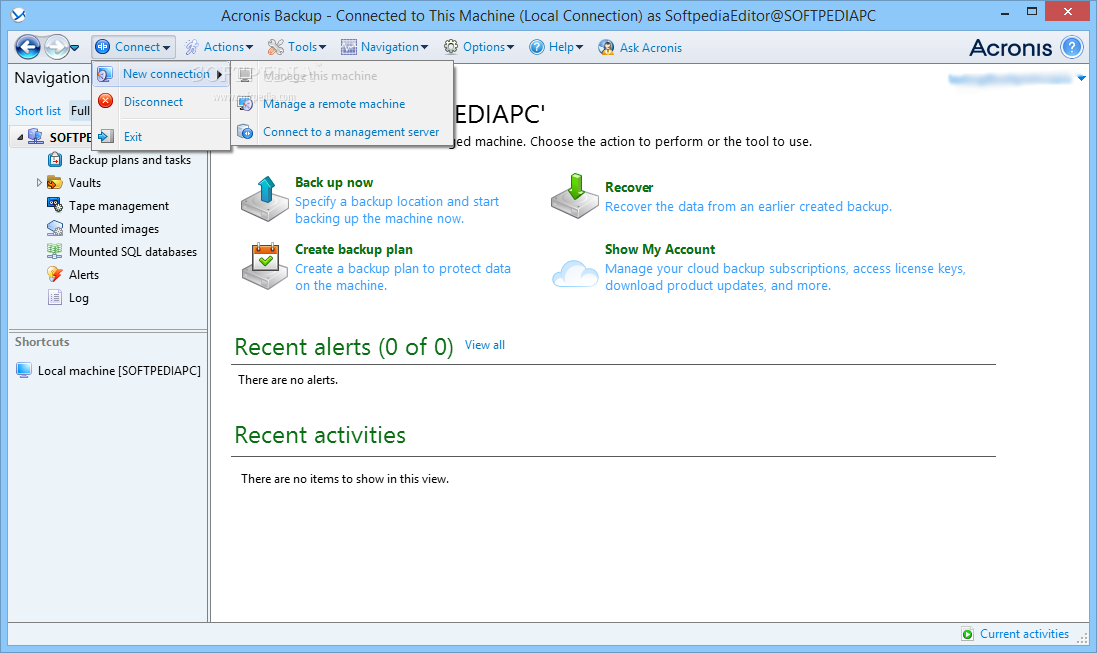Click the green Current activities icon
The image size is (1097, 653).
(x=968, y=634)
